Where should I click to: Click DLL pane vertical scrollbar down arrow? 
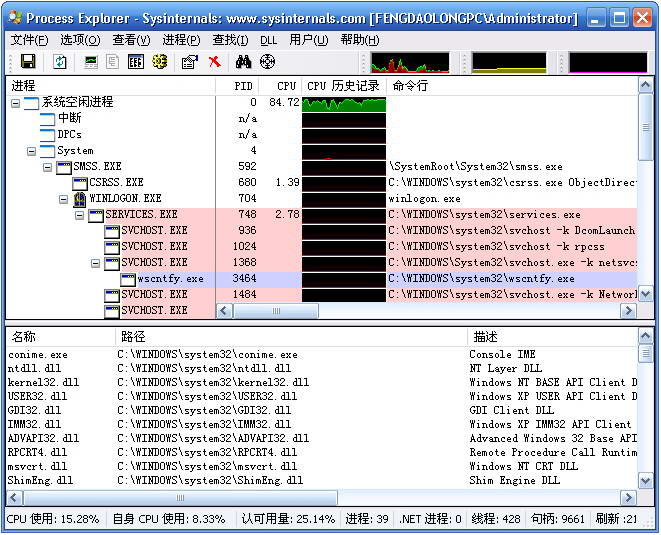coord(646,480)
